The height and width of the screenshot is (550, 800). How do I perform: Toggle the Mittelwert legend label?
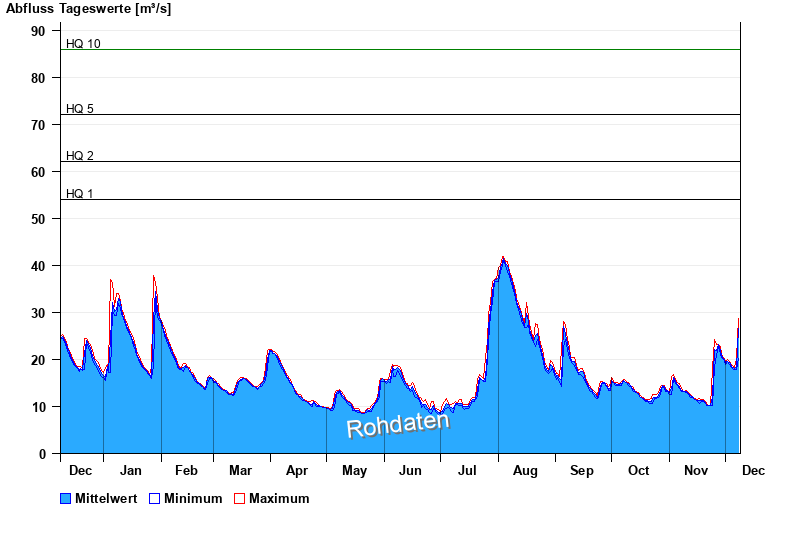click(107, 498)
